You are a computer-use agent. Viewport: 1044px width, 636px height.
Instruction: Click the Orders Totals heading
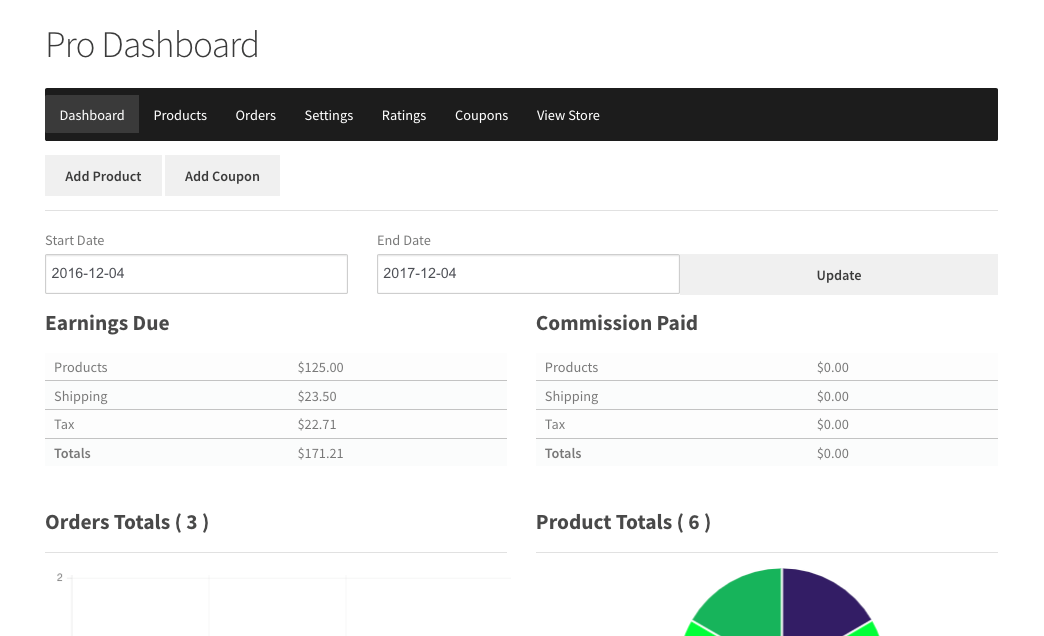point(127,522)
